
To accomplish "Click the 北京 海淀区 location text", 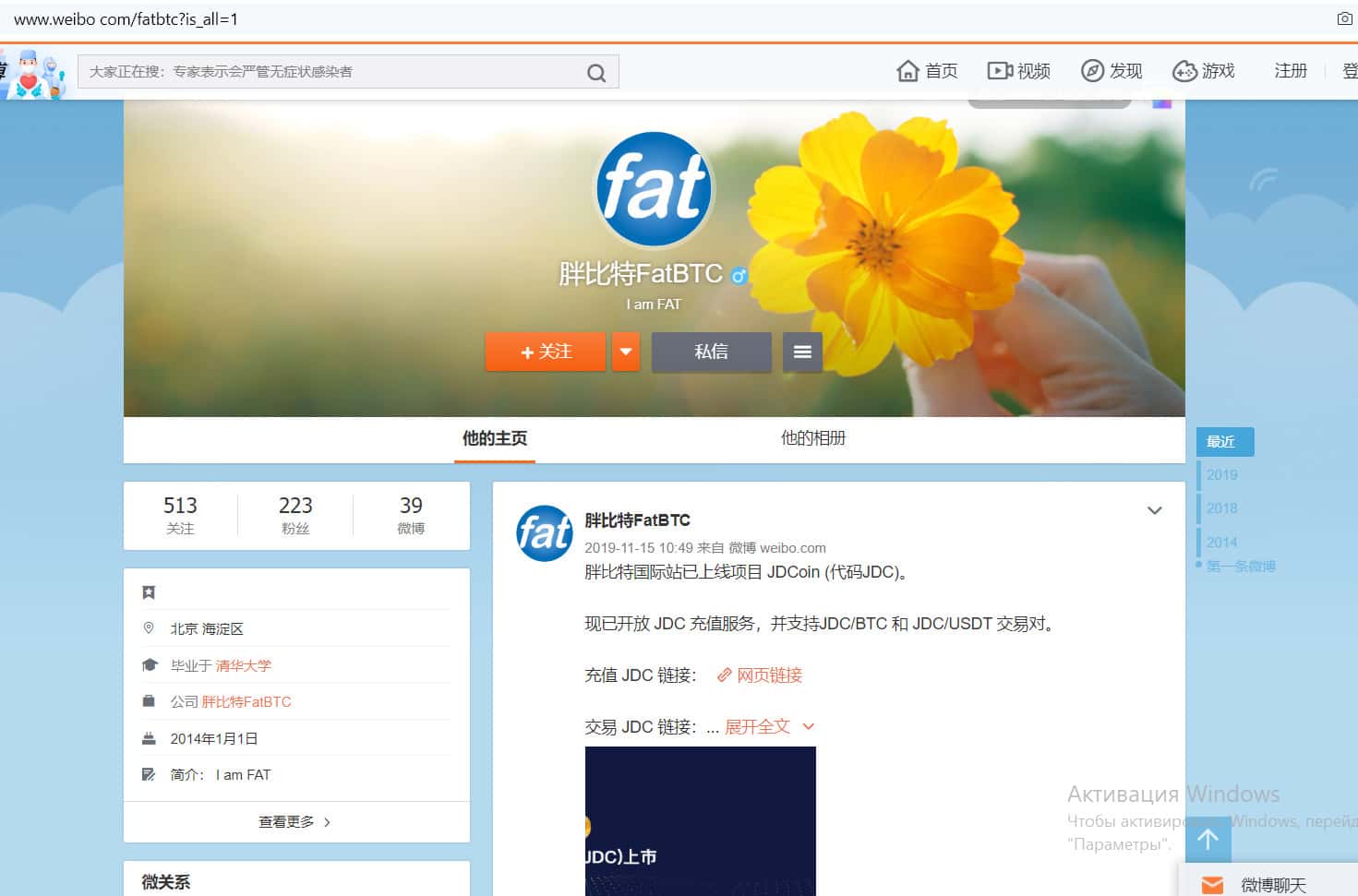I will [x=207, y=628].
